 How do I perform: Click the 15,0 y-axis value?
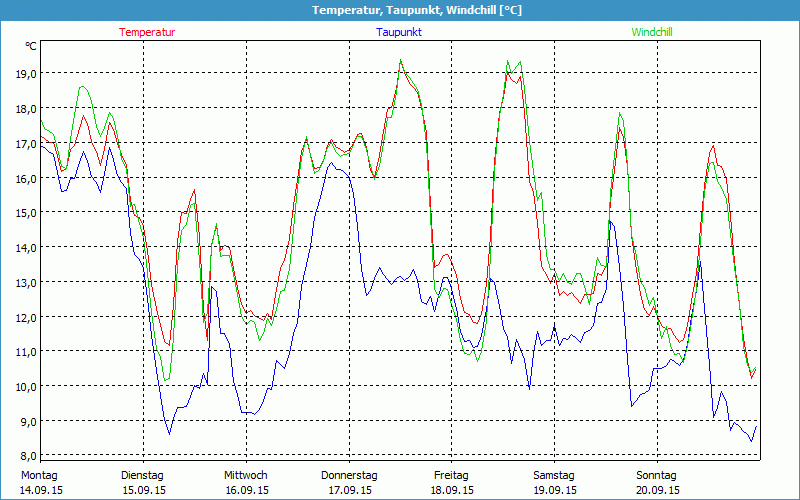point(27,213)
